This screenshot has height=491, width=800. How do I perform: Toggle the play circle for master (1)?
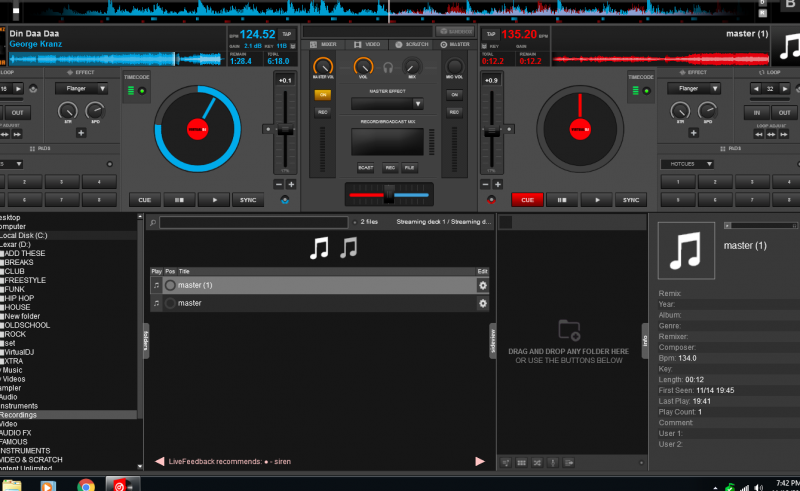tap(170, 285)
